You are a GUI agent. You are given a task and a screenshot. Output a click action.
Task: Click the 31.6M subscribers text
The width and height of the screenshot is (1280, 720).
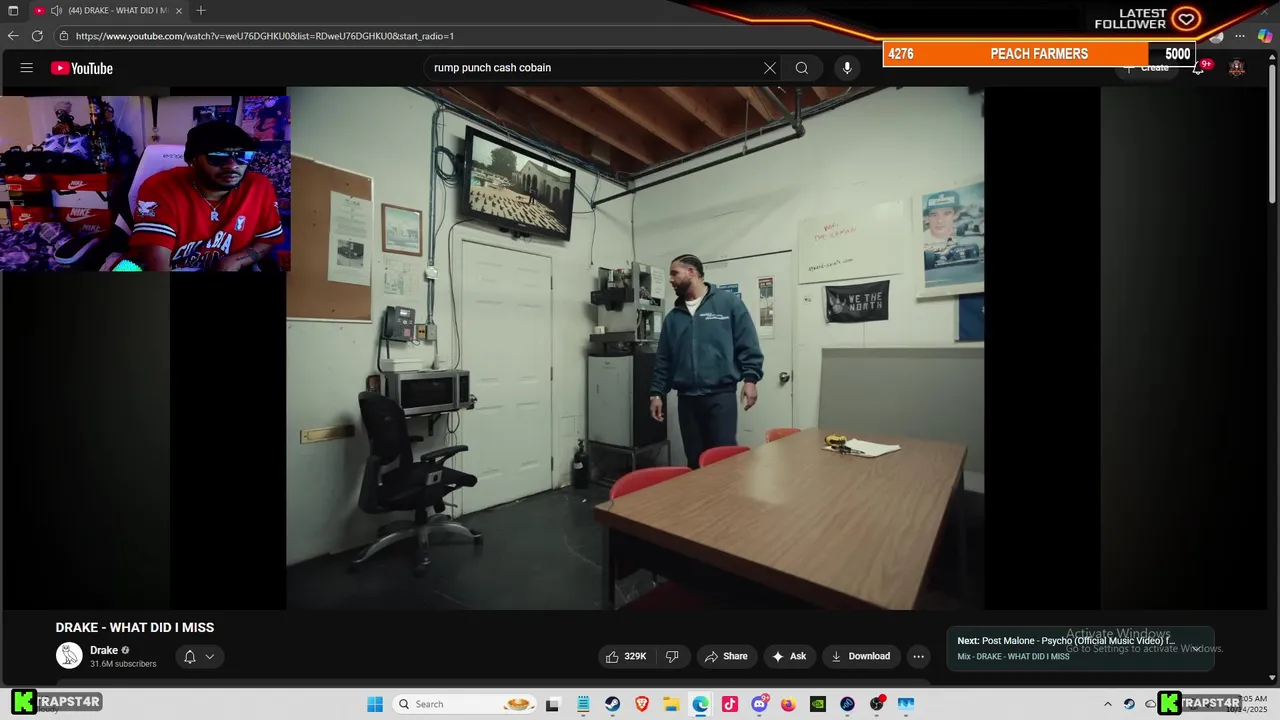(123, 664)
